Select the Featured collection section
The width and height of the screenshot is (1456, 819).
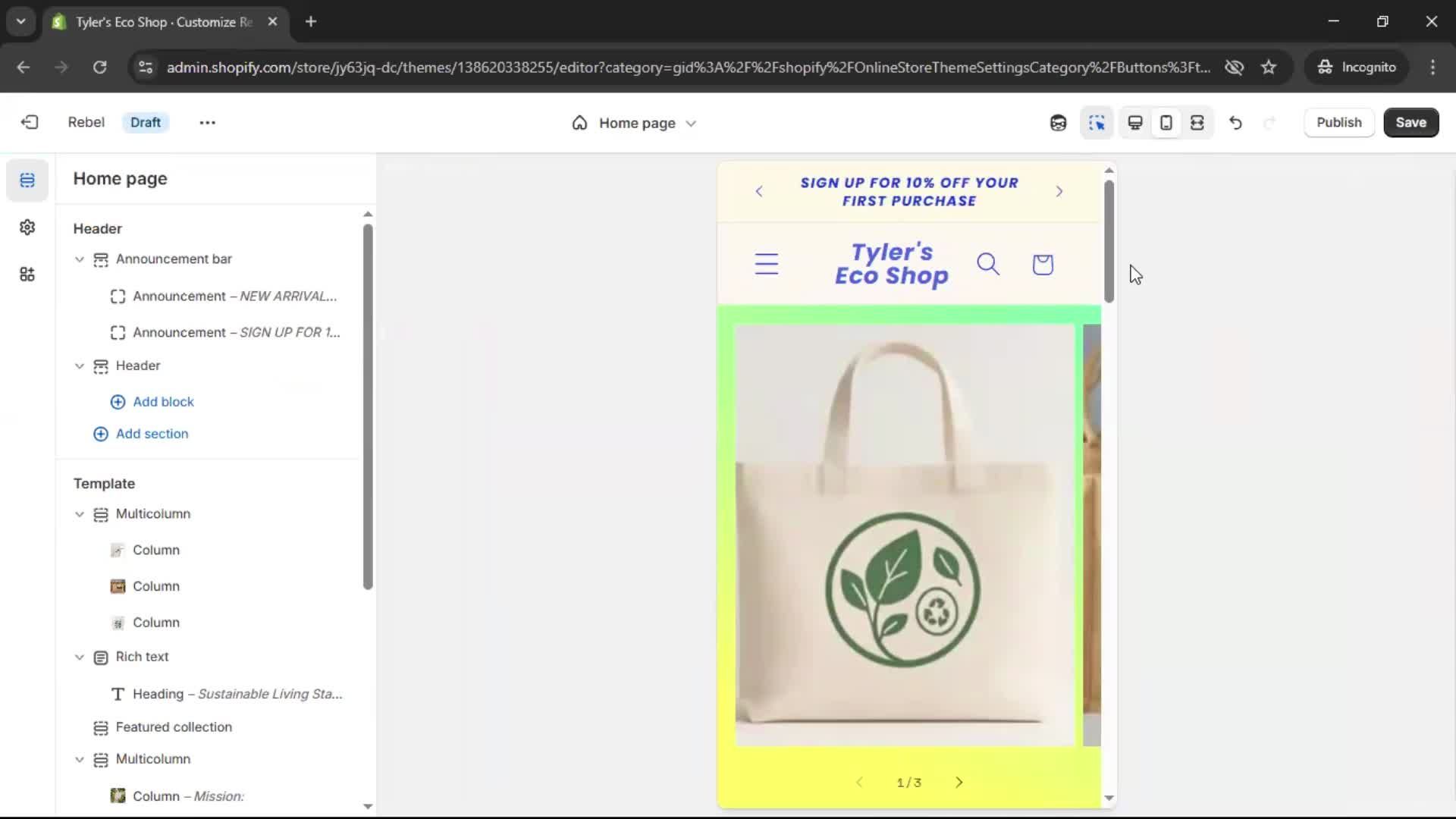point(174,727)
